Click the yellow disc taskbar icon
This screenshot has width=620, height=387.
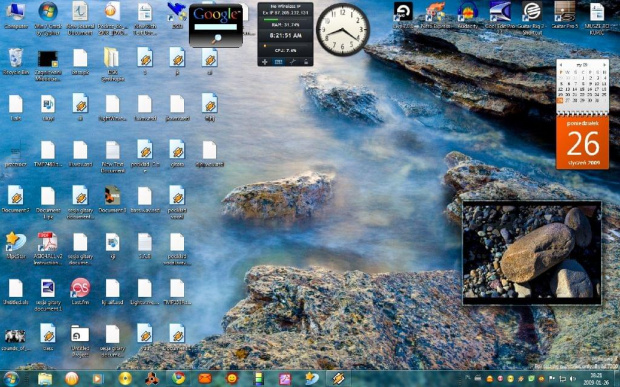click(x=125, y=379)
